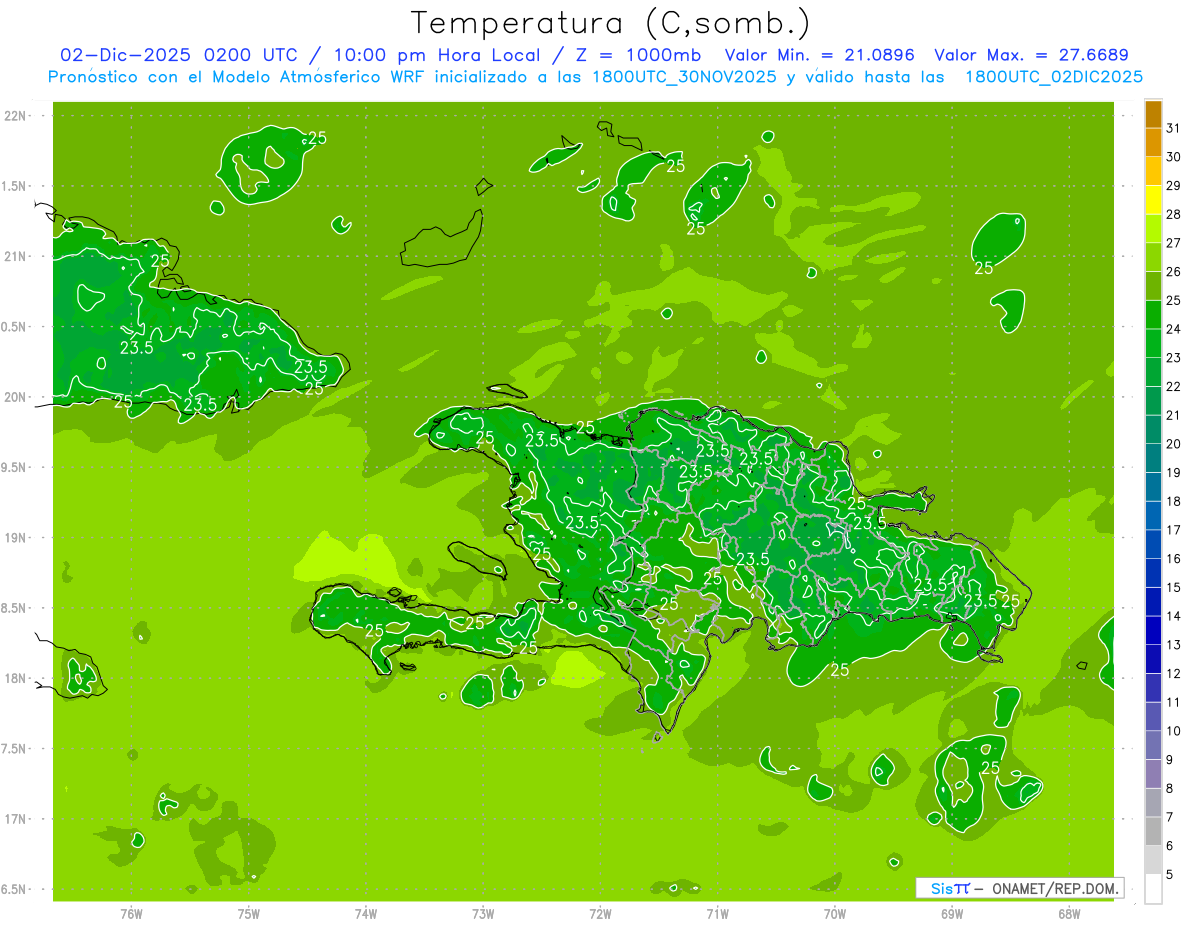This screenshot has width=1200, height=927.
Task: Click the legend swatch between 30 and 31
Action: click(1153, 142)
